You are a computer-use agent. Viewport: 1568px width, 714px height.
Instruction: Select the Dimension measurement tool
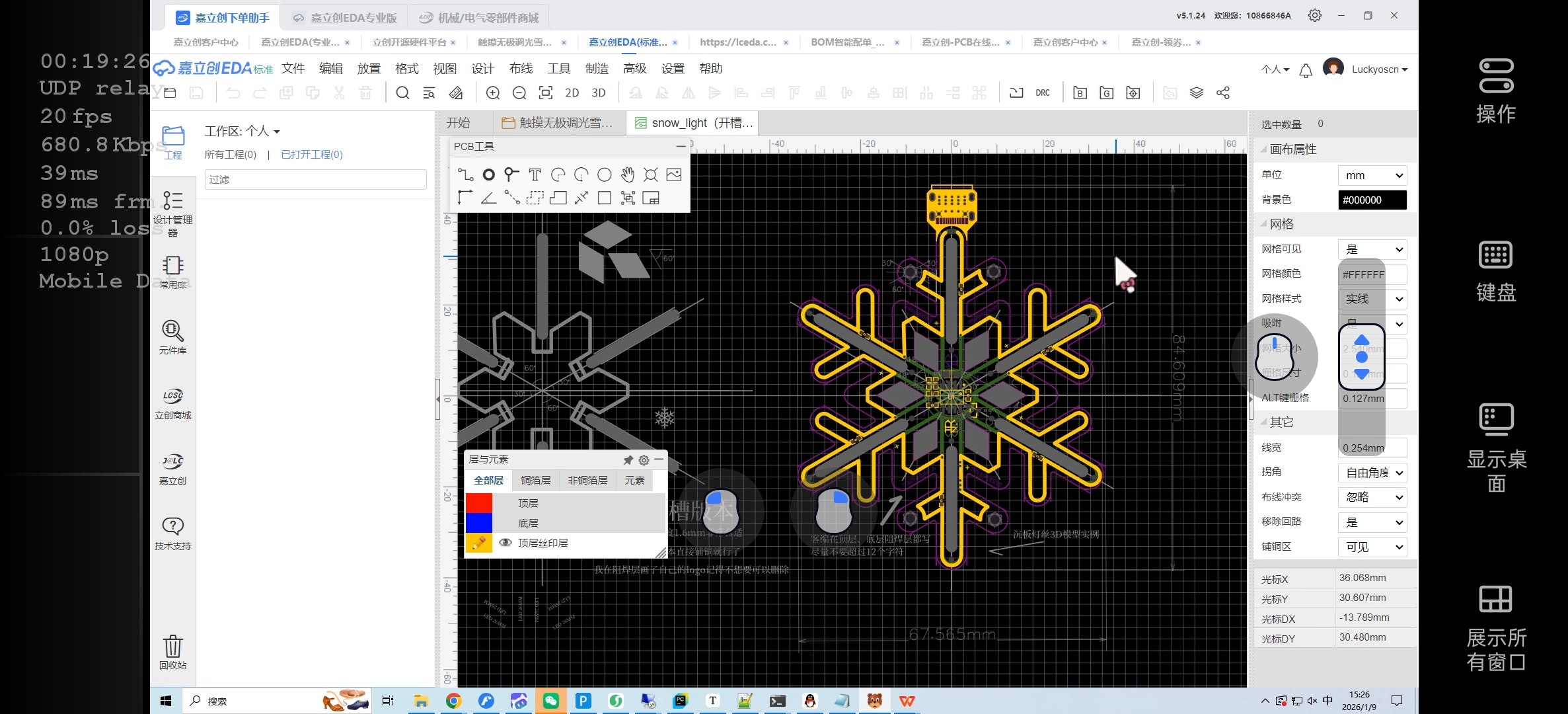581,198
